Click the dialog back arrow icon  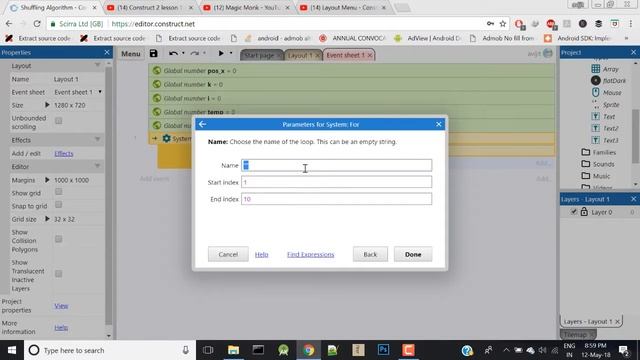pyautogui.click(x=202, y=124)
